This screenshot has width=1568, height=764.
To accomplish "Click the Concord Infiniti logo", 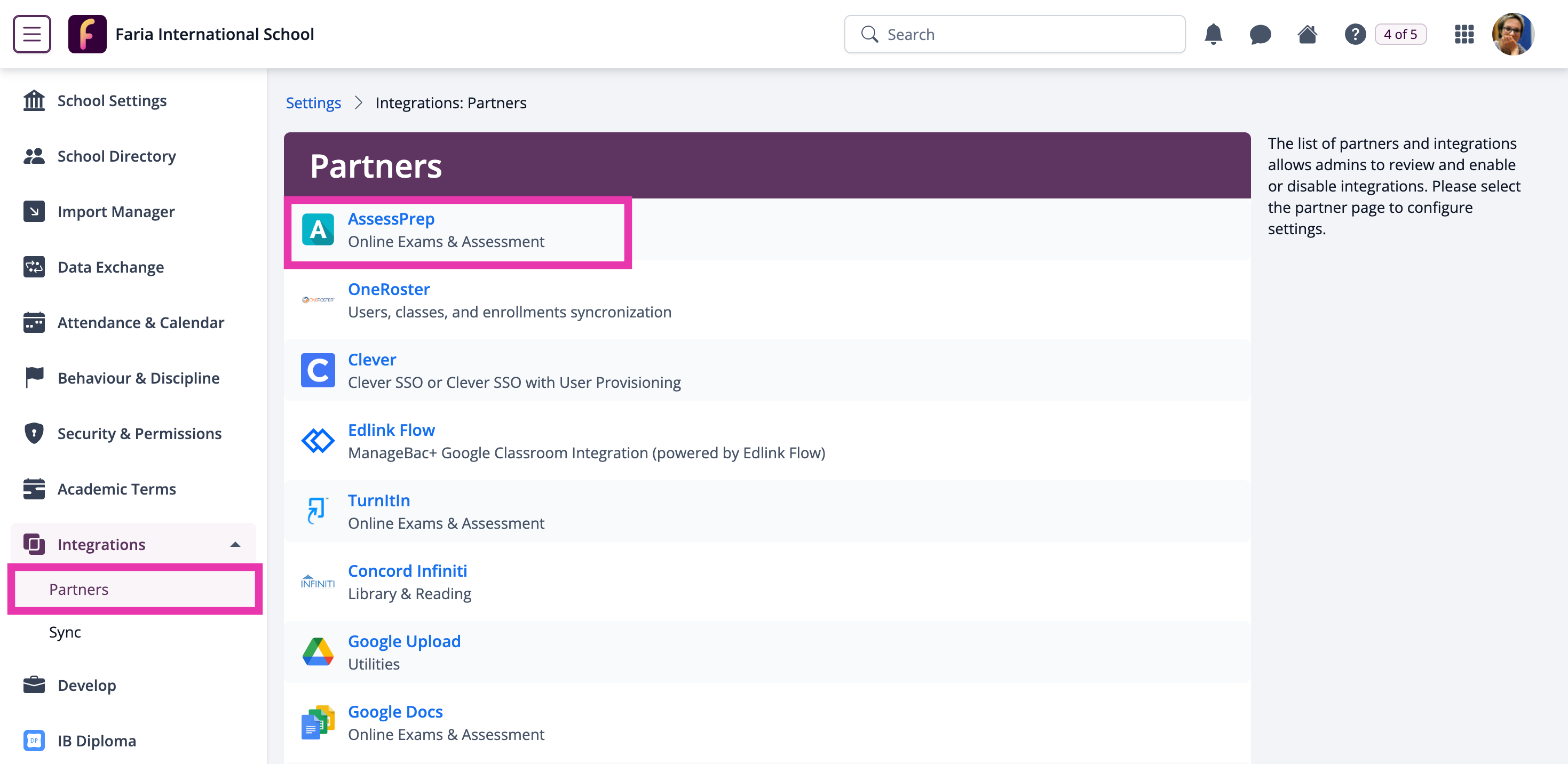I will click(318, 582).
